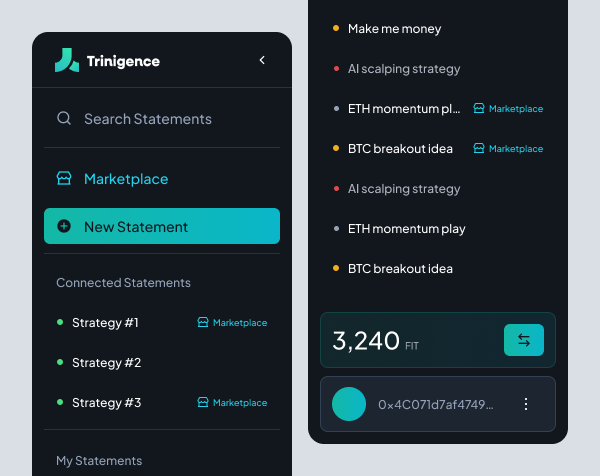Click the plus icon on New Statement
The width and height of the screenshot is (600, 476).
click(x=64, y=227)
